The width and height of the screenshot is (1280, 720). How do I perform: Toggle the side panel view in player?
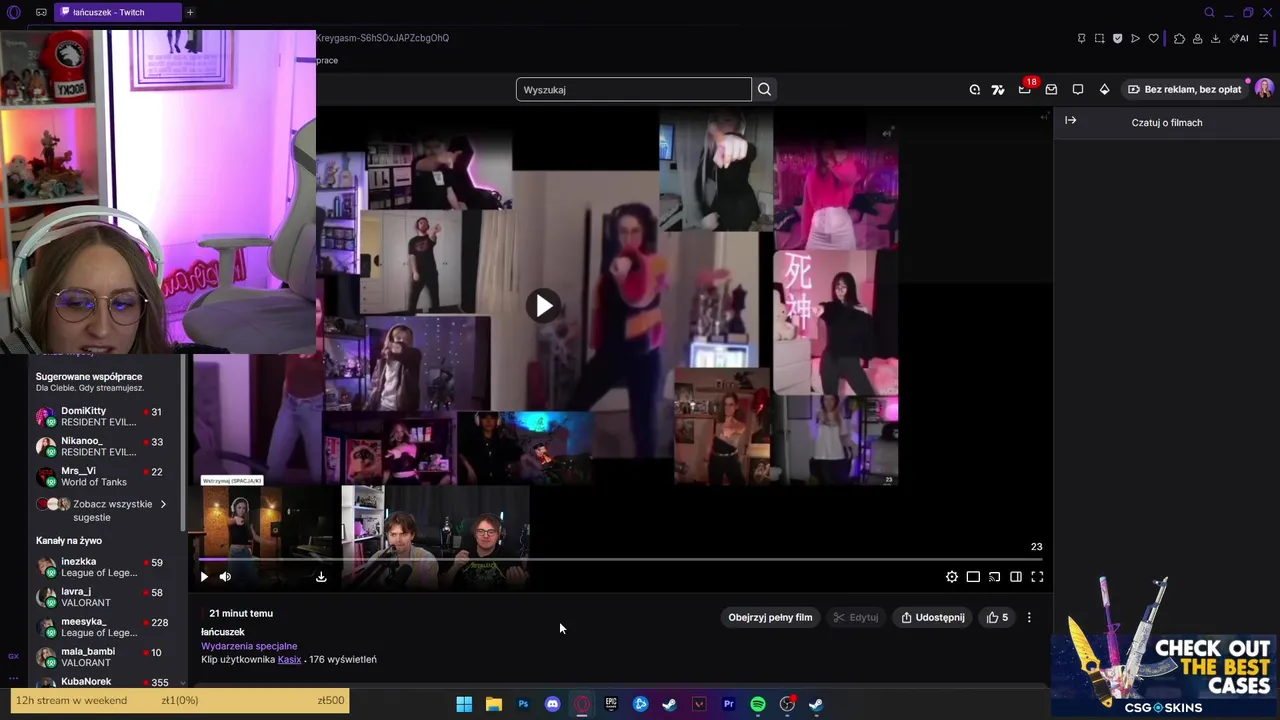pyautogui.click(x=1016, y=577)
